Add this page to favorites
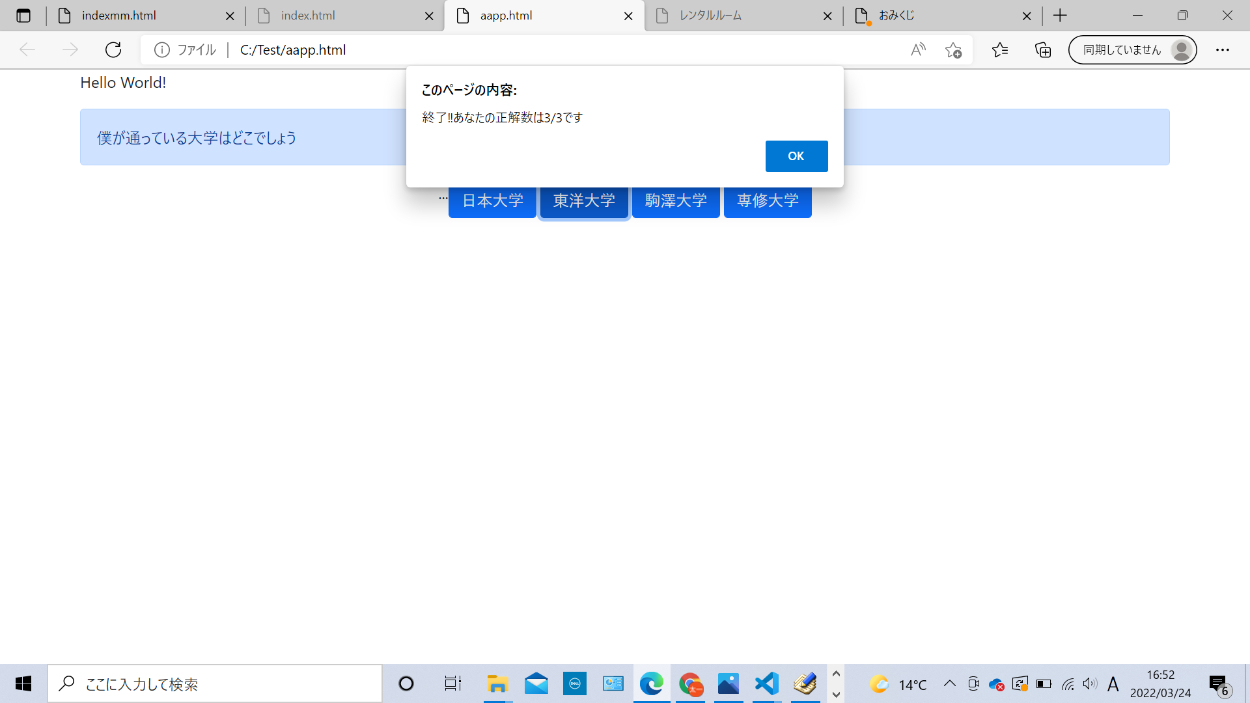The height and width of the screenshot is (703, 1250). tap(953, 50)
